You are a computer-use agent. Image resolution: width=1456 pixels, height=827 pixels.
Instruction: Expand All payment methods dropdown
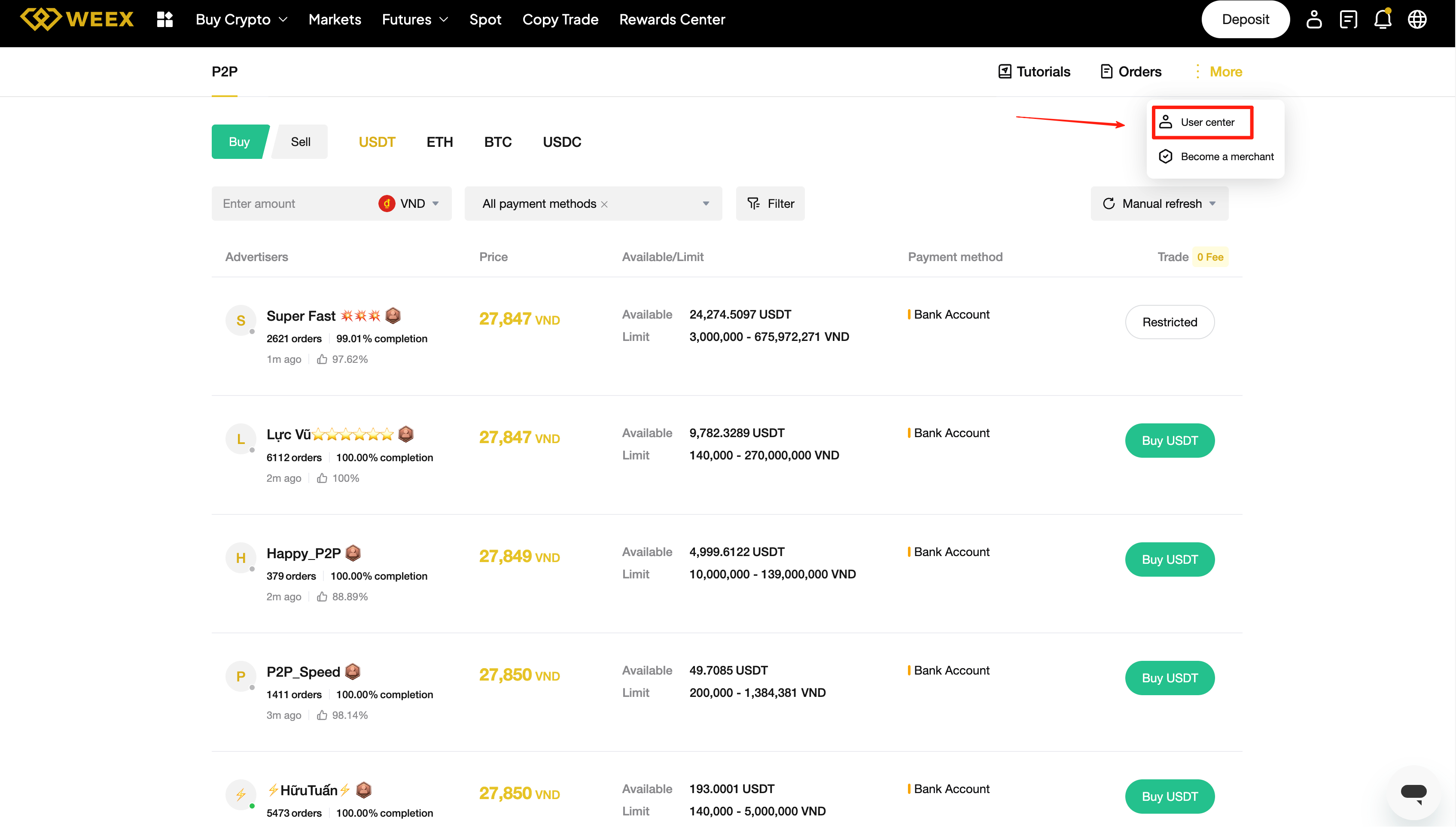click(x=706, y=204)
